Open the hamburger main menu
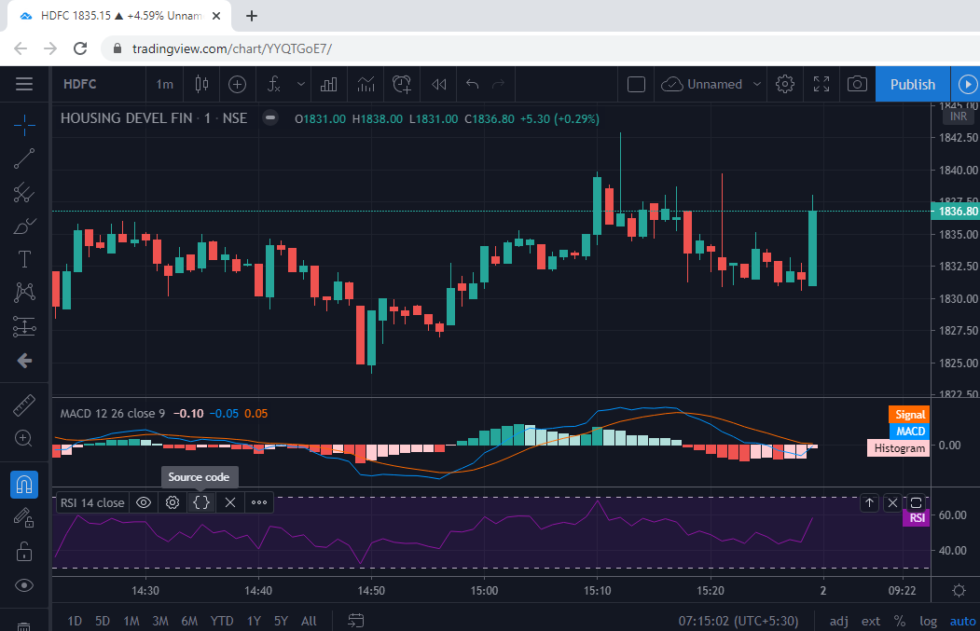980x631 pixels. 24,84
